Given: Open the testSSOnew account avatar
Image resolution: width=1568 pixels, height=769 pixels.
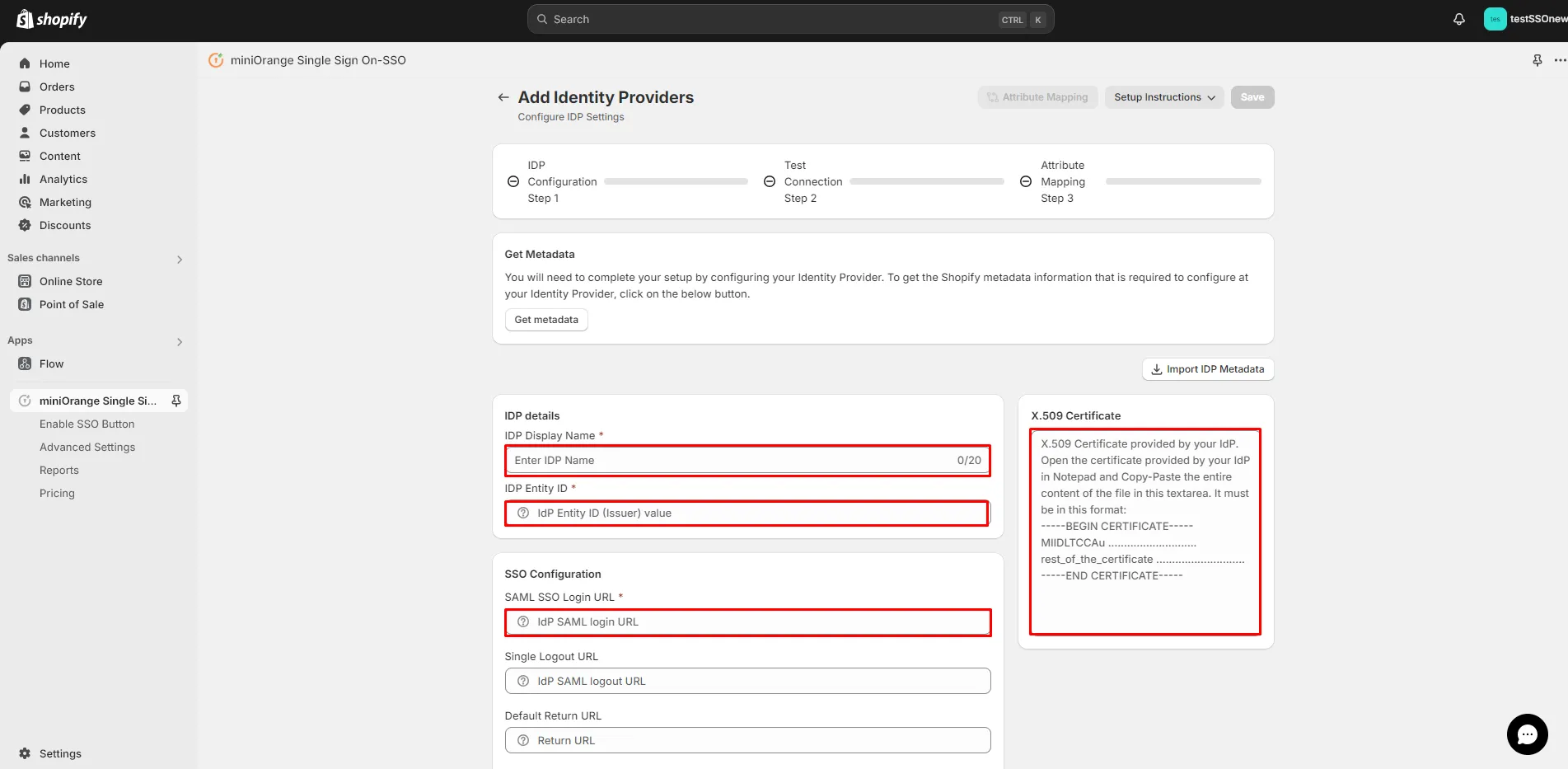Looking at the screenshot, I should click(1495, 19).
